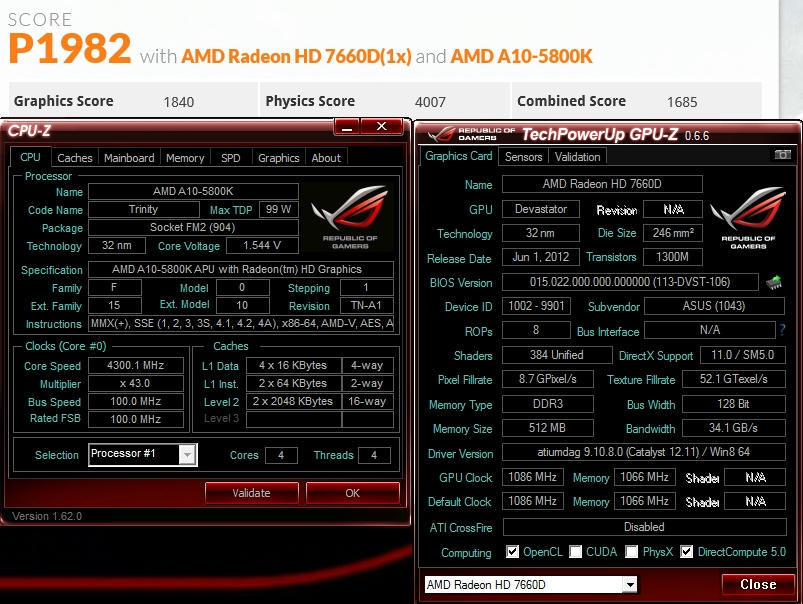Close the CPU-Z window with X
Viewport: 803px width, 604px height.
382,127
